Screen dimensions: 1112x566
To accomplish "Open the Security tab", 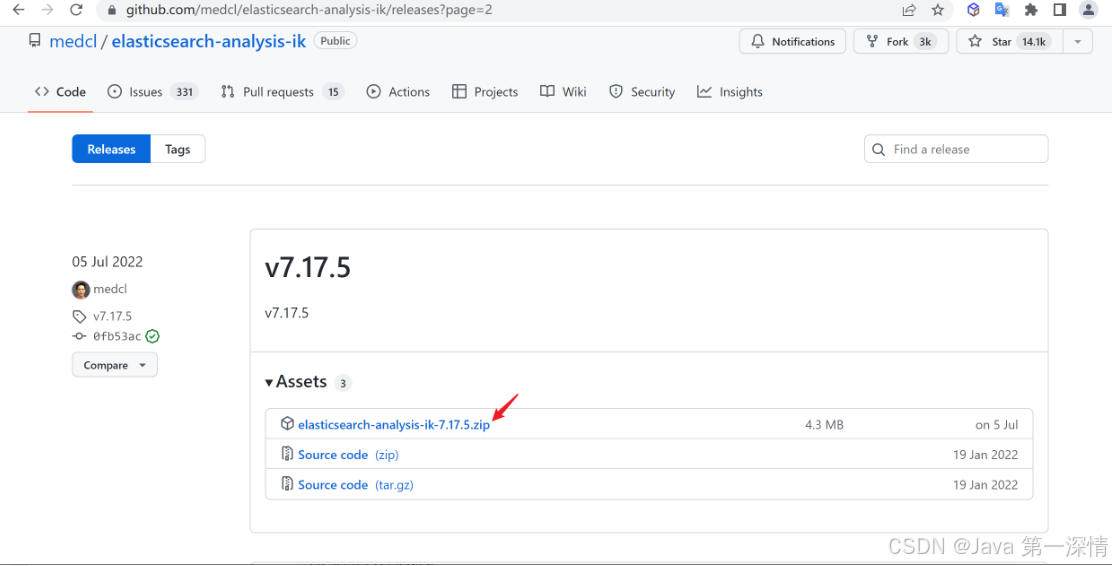I will (x=642, y=91).
